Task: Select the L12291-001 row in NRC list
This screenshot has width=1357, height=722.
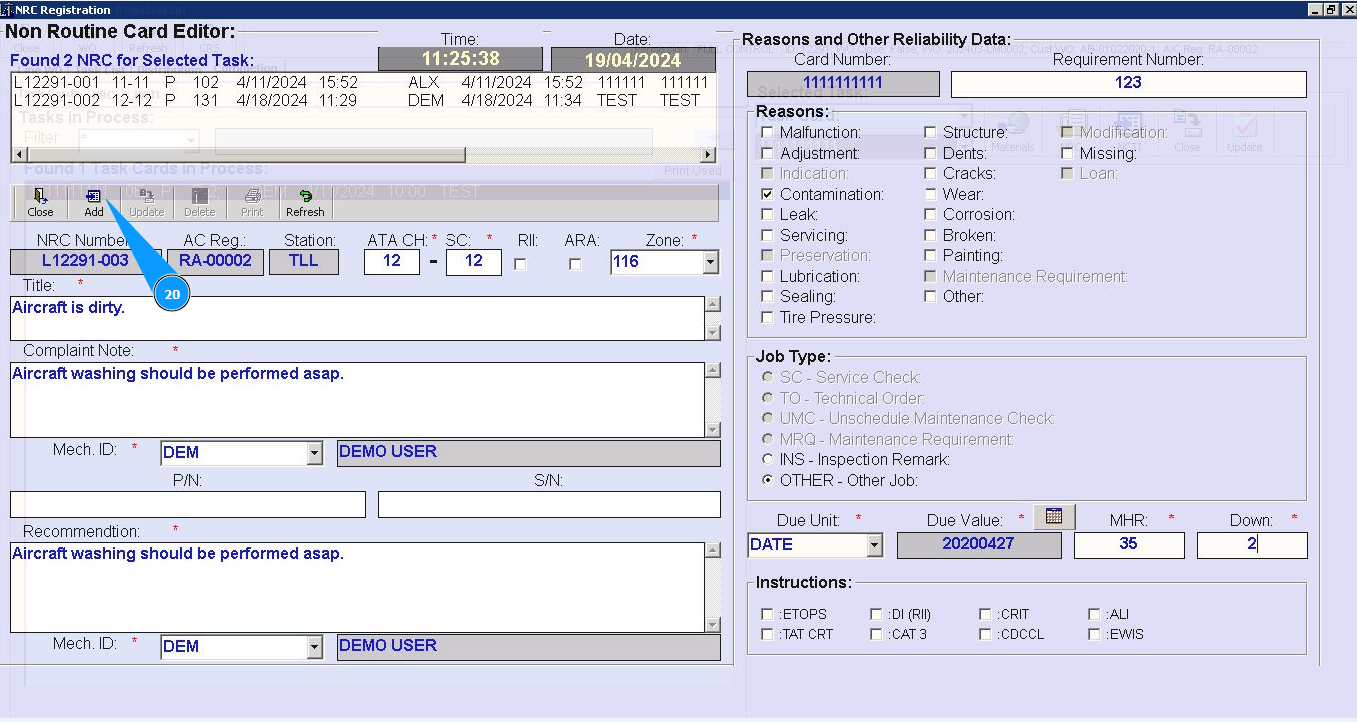Action: coord(361,83)
